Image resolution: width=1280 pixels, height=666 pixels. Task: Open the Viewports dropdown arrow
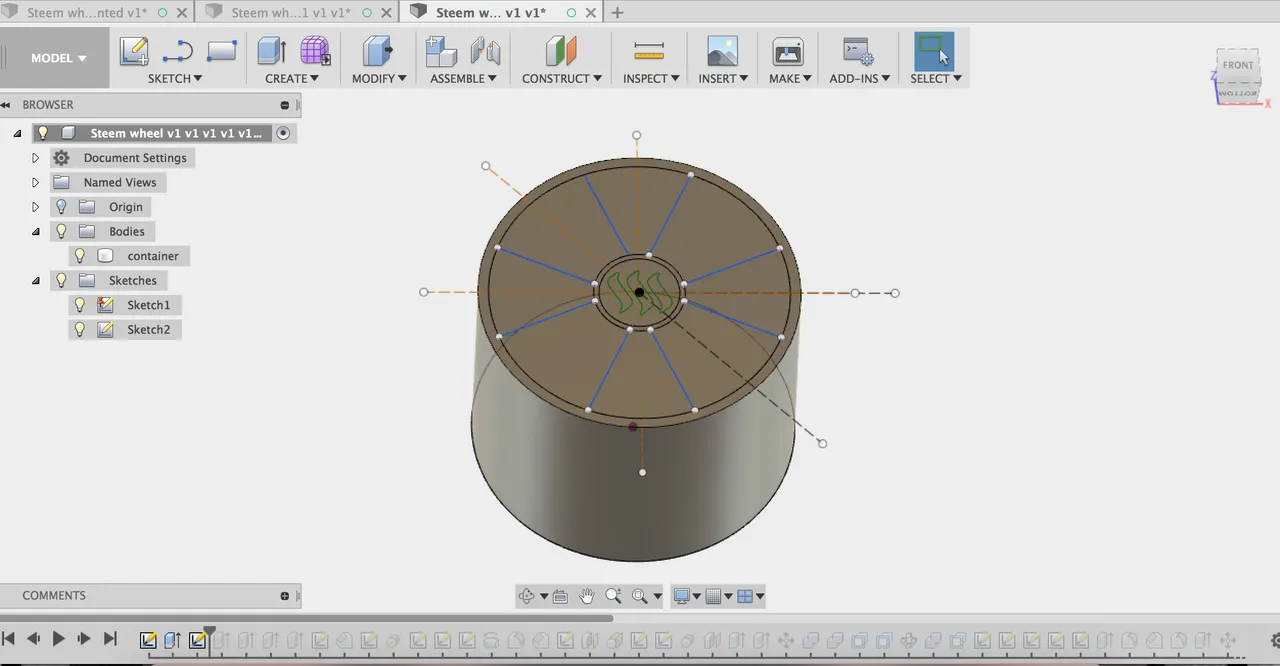click(760, 596)
